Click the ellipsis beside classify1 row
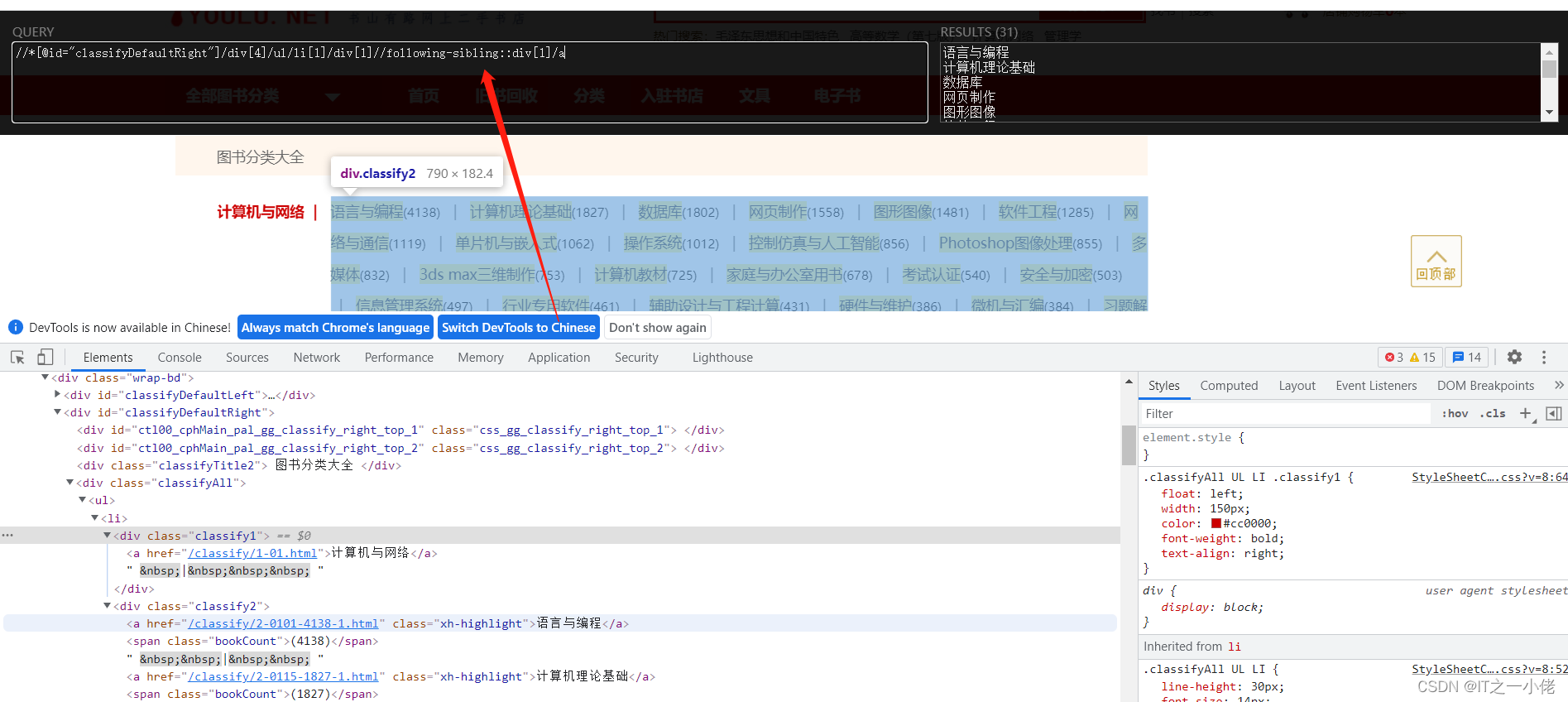This screenshot has width=1568, height=702. [x=7, y=536]
